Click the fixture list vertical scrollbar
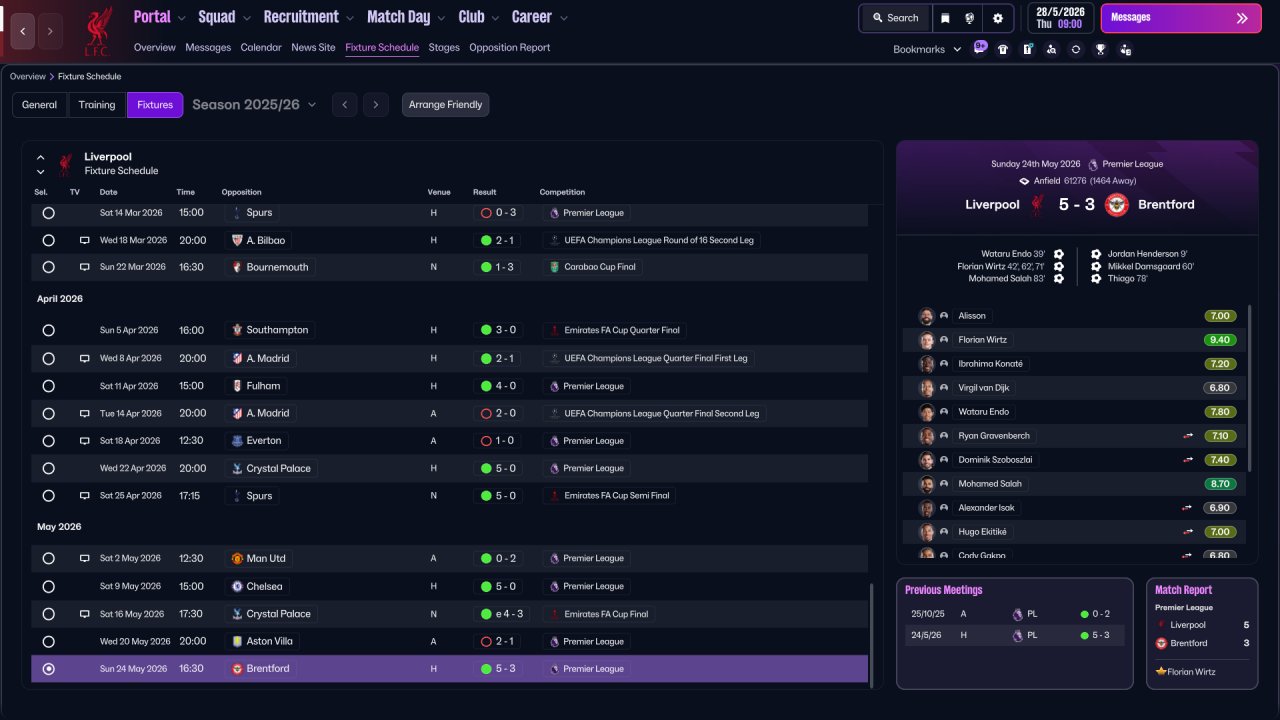The height and width of the screenshot is (720, 1280). click(872, 636)
